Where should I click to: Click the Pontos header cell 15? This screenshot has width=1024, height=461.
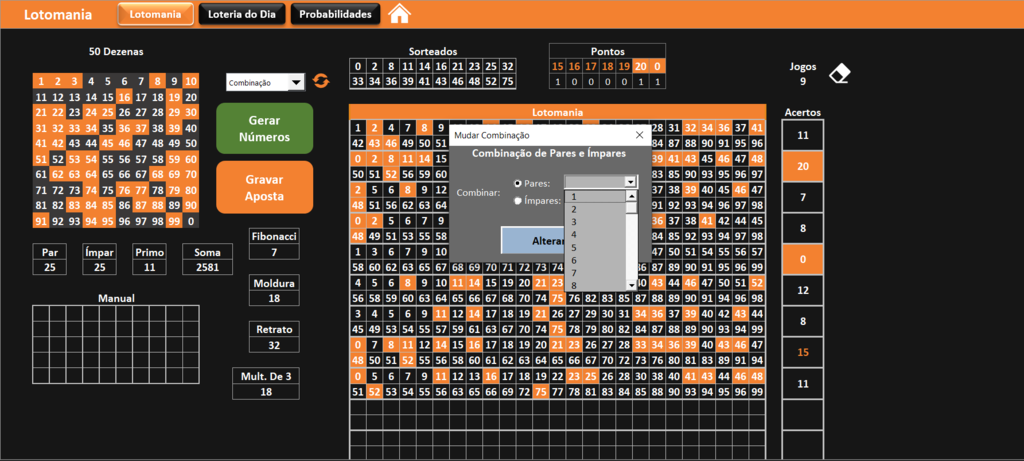pyautogui.click(x=557, y=67)
